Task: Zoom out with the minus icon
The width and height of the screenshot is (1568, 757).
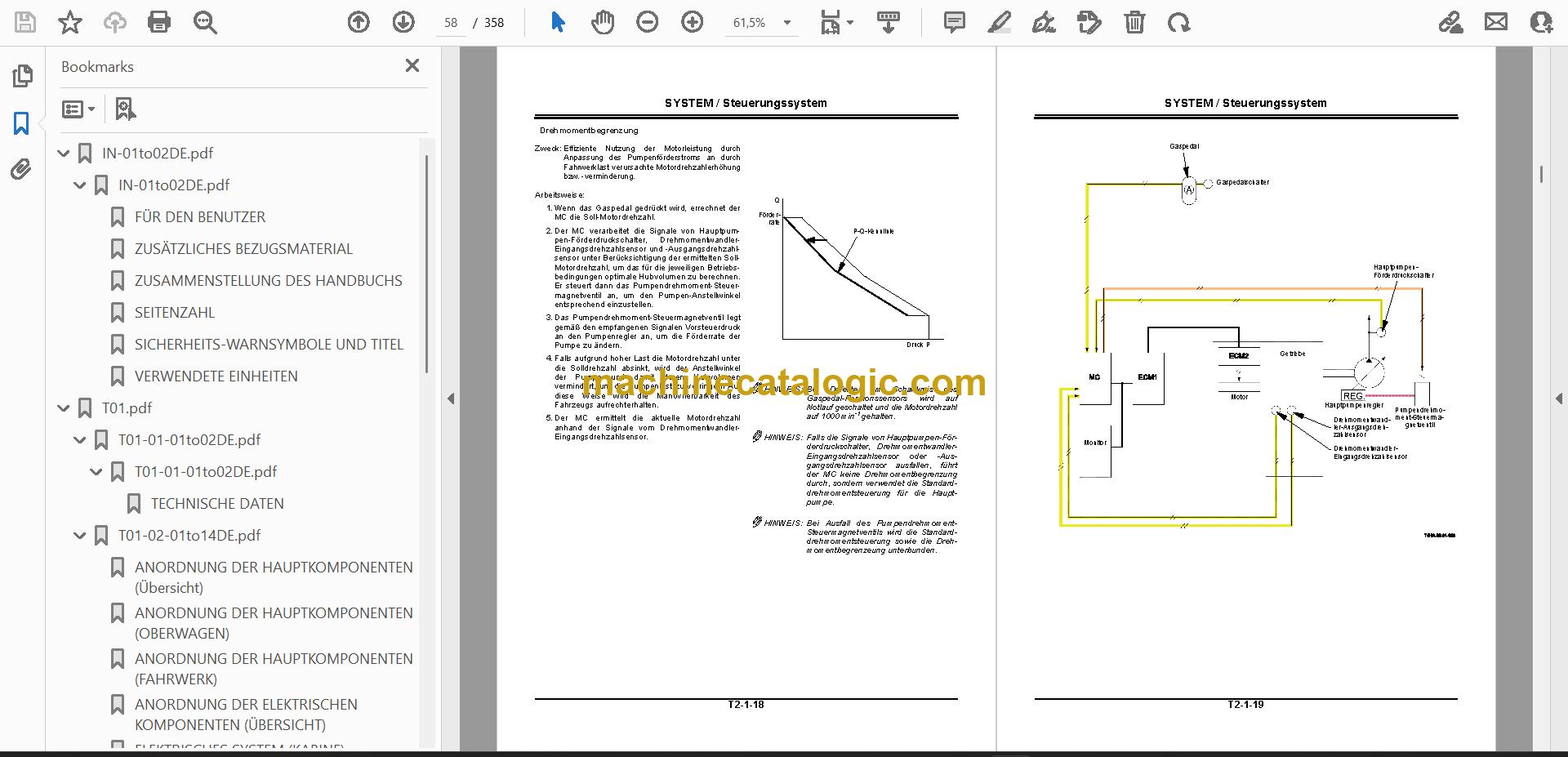Action: pyautogui.click(x=648, y=22)
